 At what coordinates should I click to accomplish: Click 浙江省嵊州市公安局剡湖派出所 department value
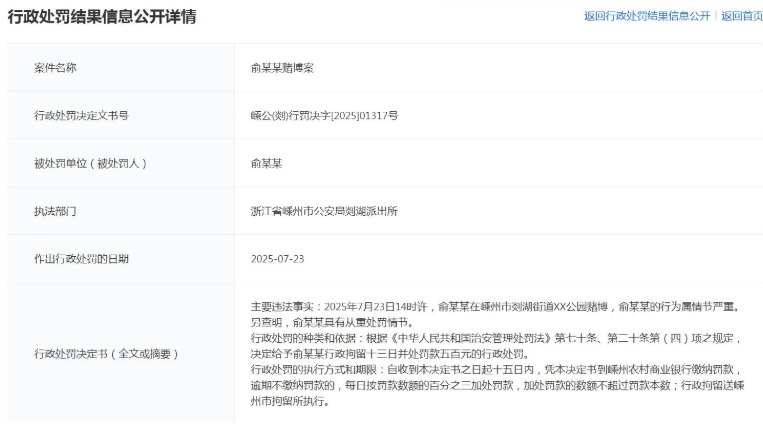pos(323,211)
